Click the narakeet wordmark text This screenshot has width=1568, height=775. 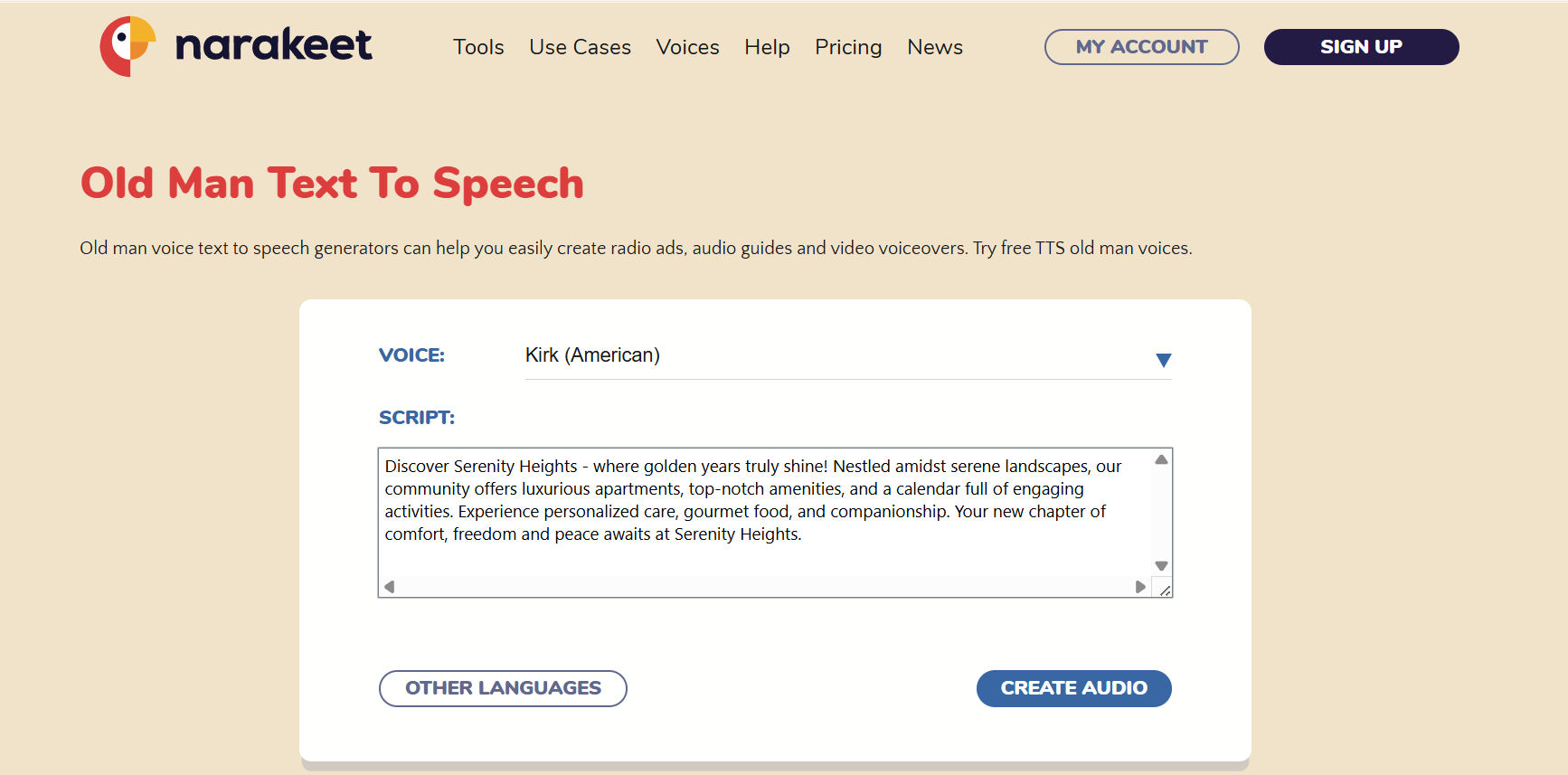pyautogui.click(x=273, y=45)
